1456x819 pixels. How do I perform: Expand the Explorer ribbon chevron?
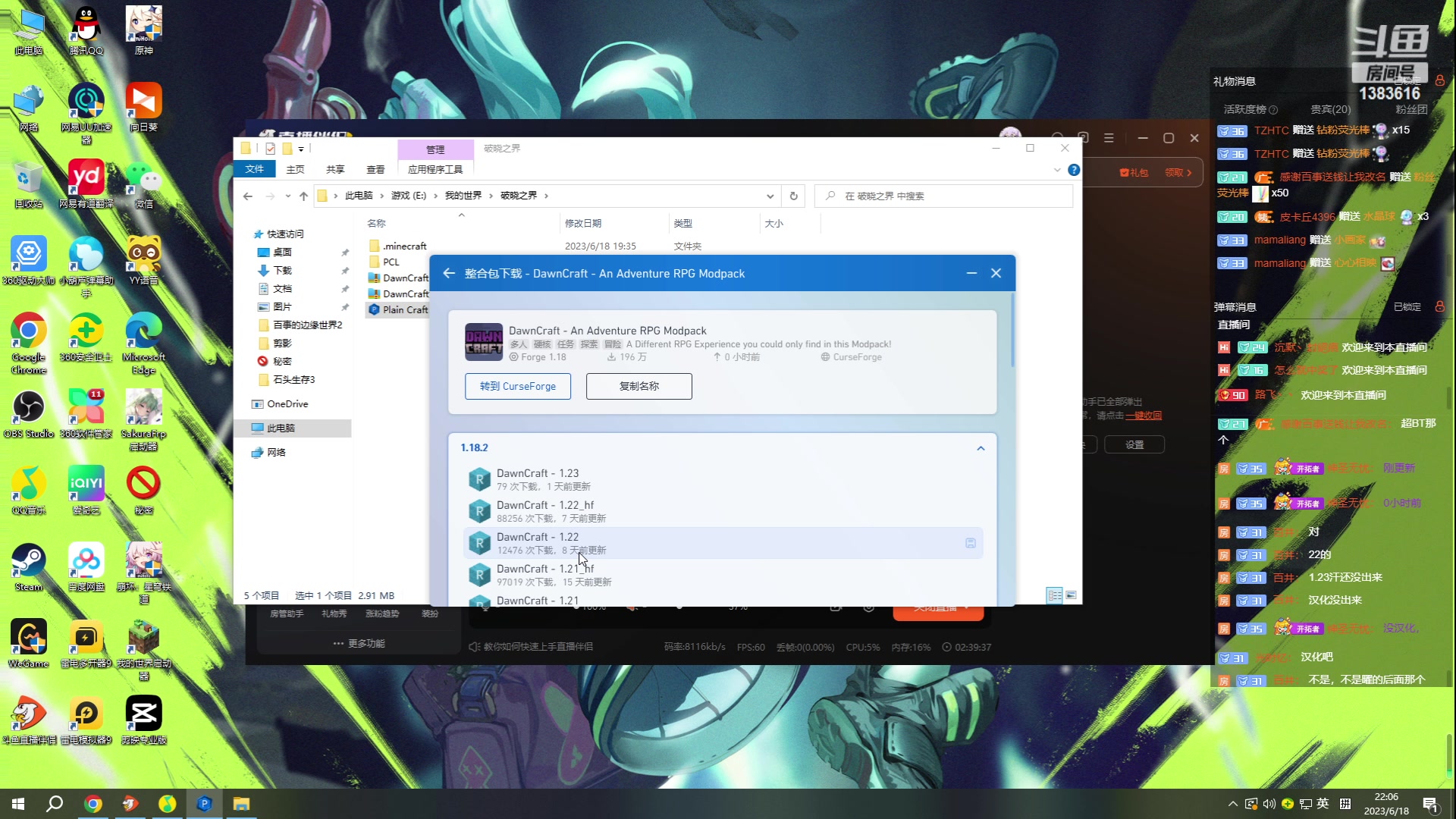click(x=1057, y=170)
